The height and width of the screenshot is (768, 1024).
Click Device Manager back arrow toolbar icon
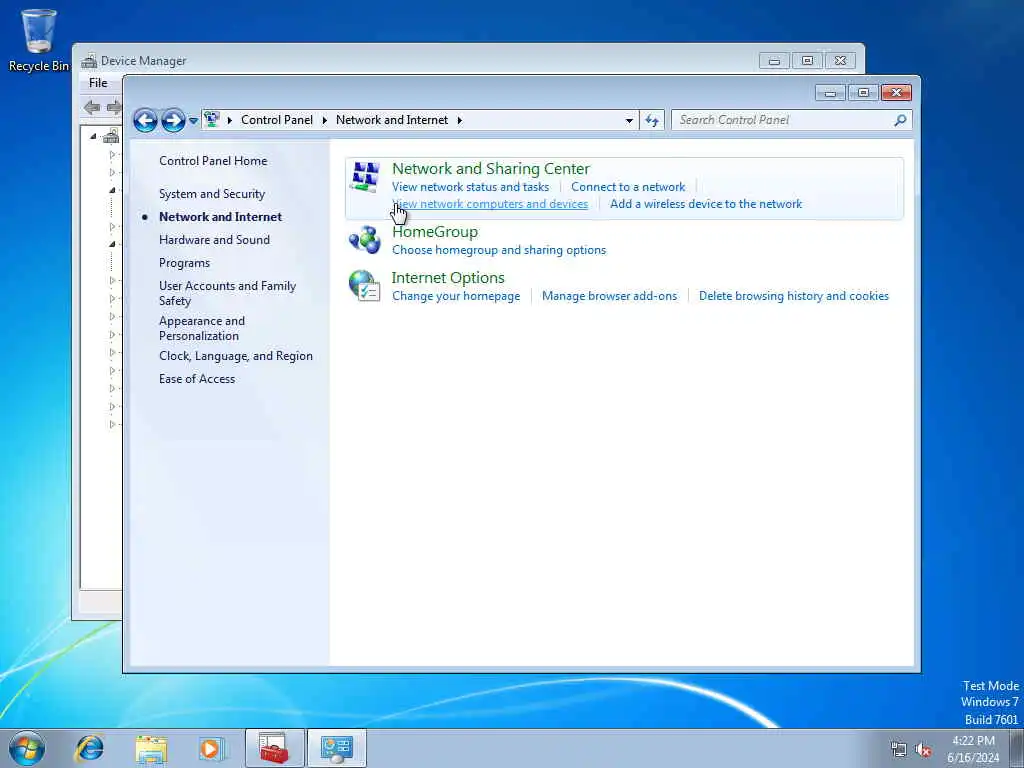point(92,107)
